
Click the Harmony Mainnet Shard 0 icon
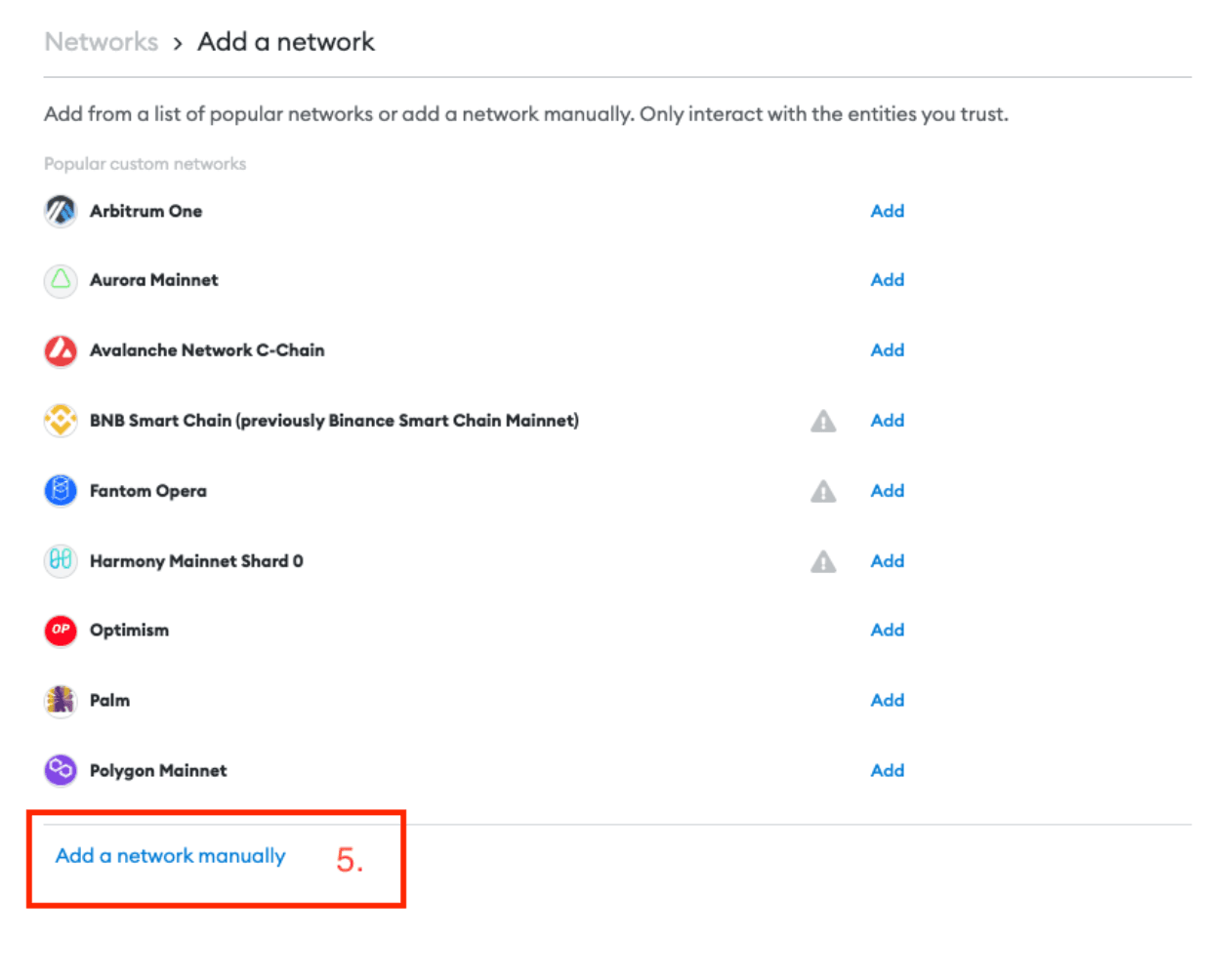tap(61, 560)
